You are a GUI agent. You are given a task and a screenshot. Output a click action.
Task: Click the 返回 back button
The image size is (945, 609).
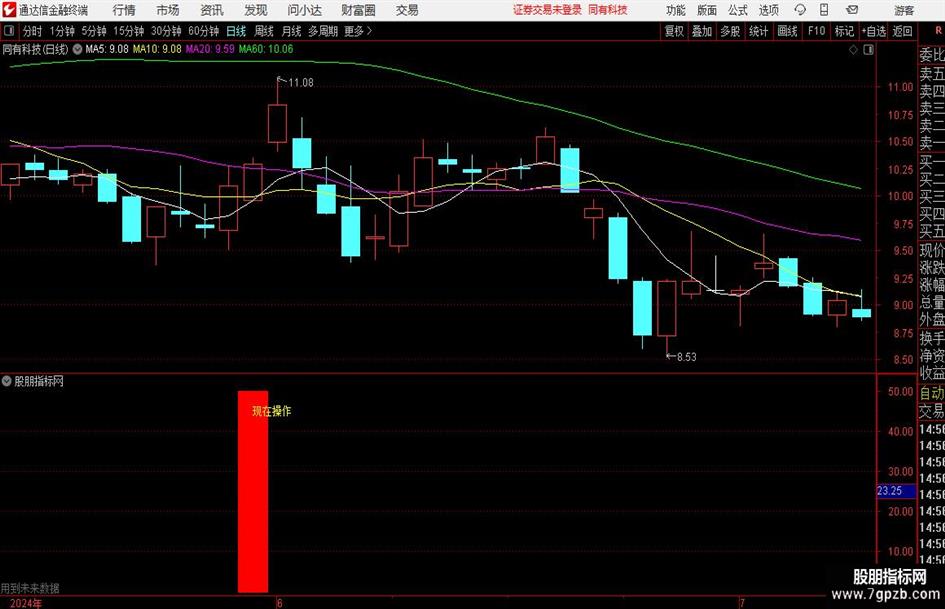[x=902, y=31]
